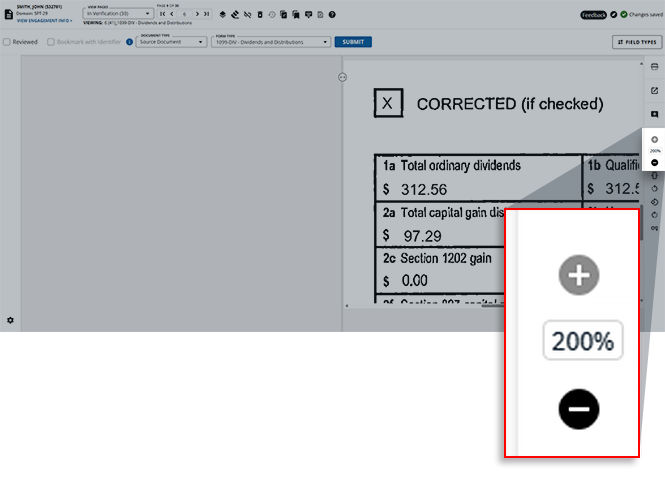Go to the previous page
This screenshot has height=479, width=665.
(172, 14)
